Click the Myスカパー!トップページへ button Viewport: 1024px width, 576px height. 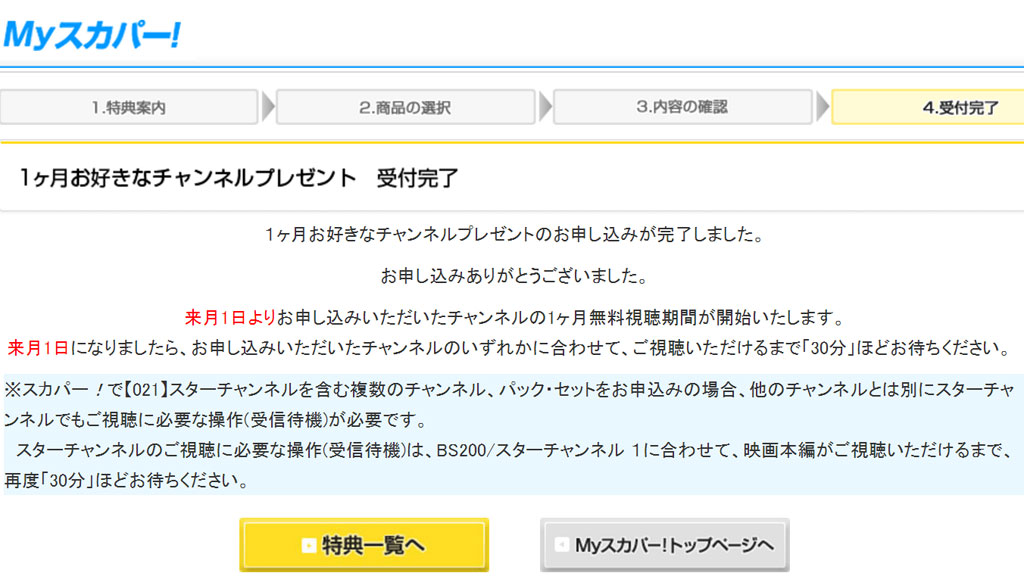(664, 545)
